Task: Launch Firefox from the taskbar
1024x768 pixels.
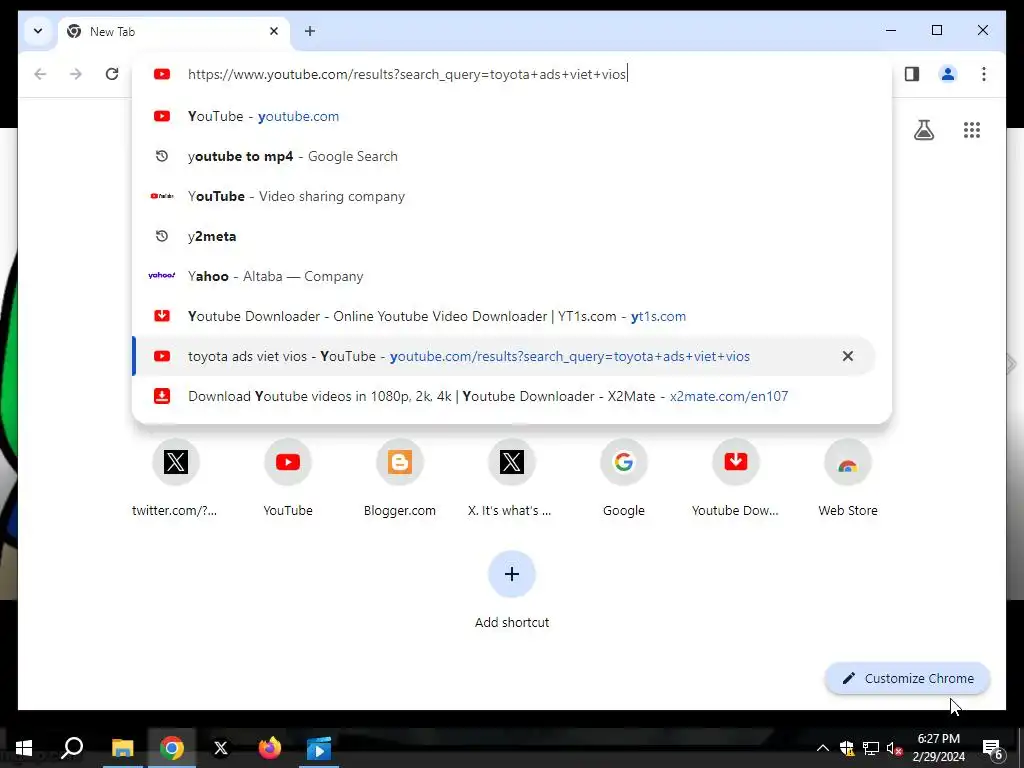Action: [270, 748]
